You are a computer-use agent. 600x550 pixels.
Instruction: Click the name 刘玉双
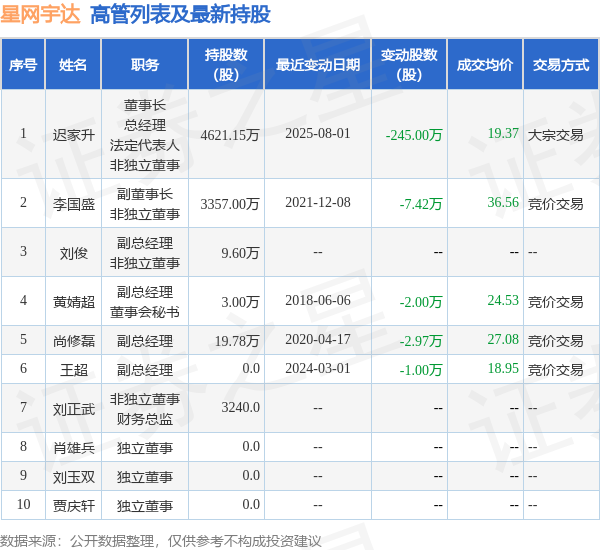coord(73,477)
